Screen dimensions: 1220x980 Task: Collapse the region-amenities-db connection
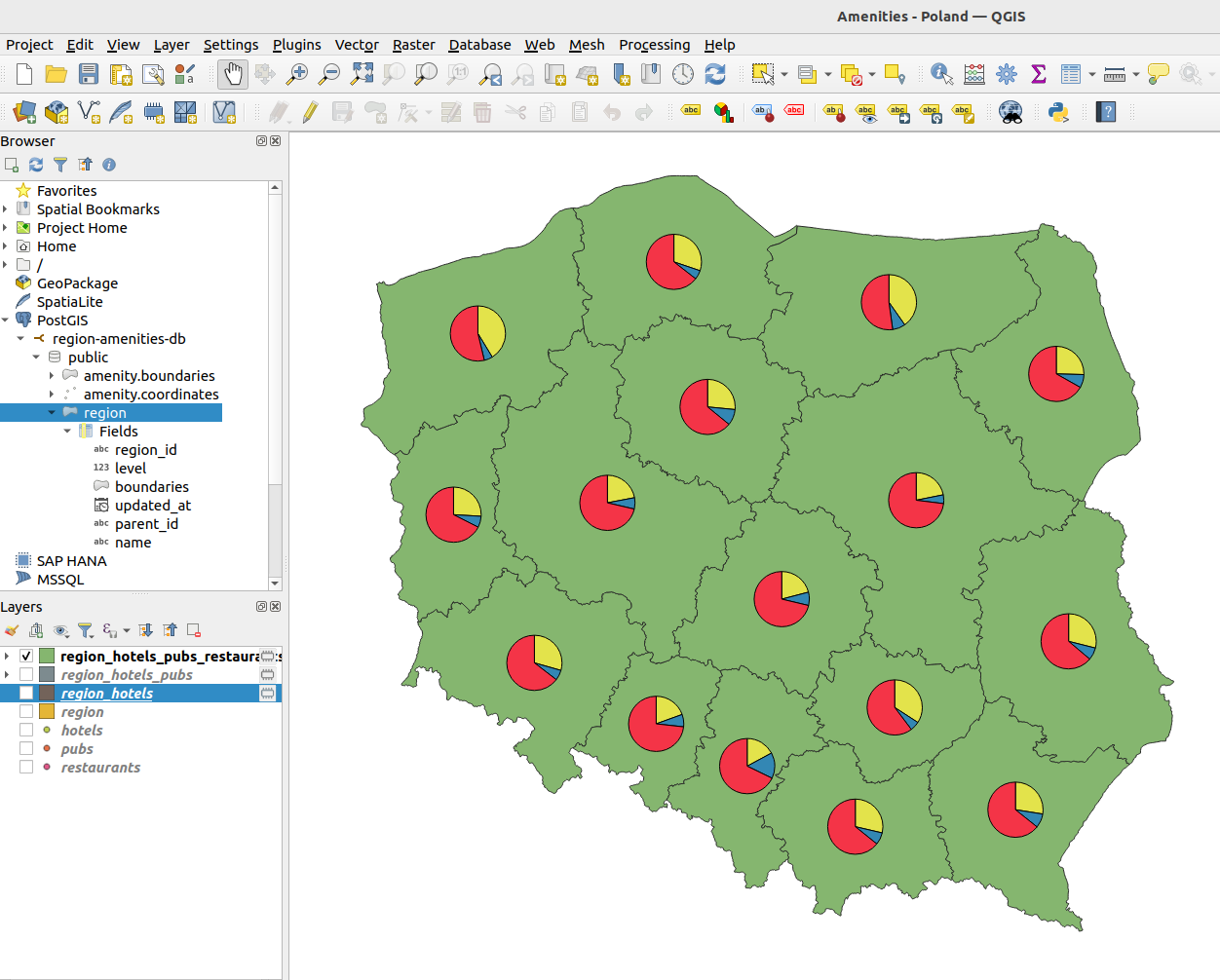coord(20,339)
